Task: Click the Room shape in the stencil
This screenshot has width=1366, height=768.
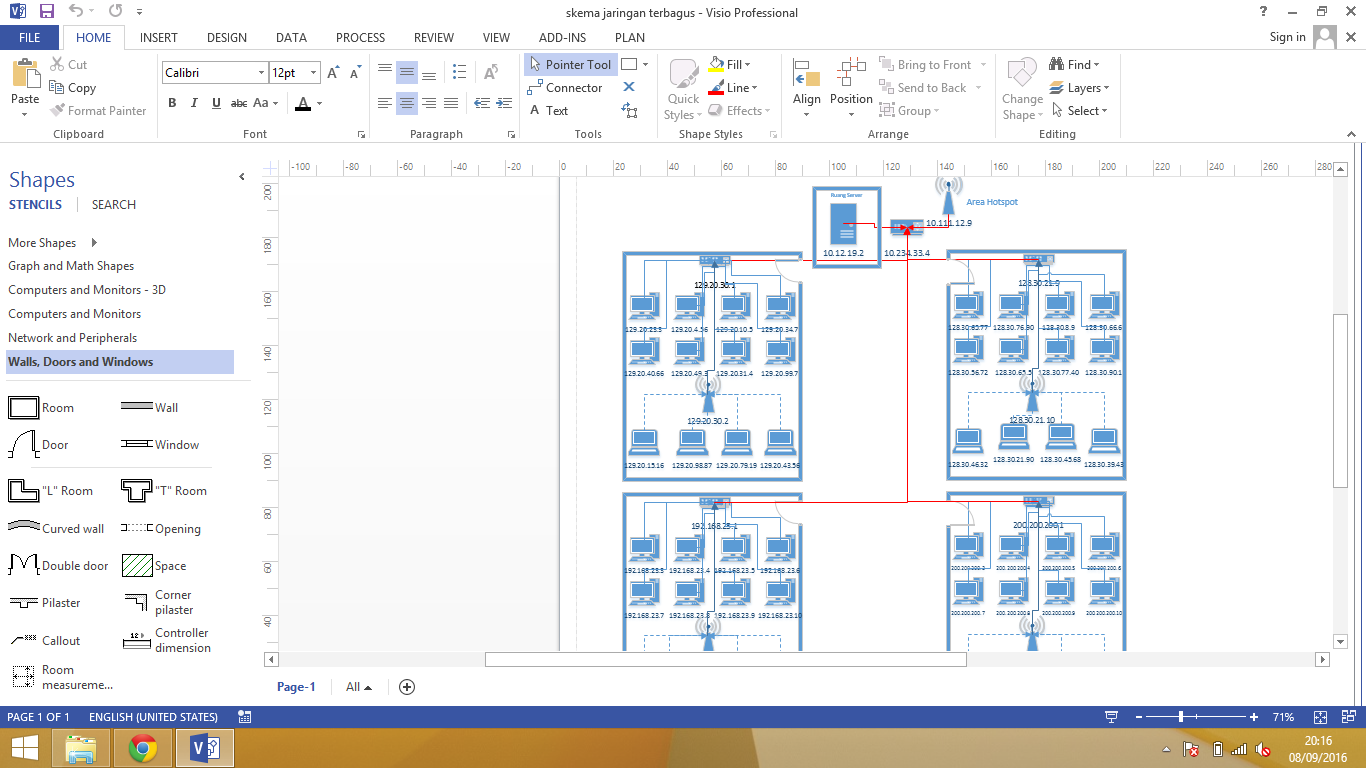Action: (x=42, y=408)
